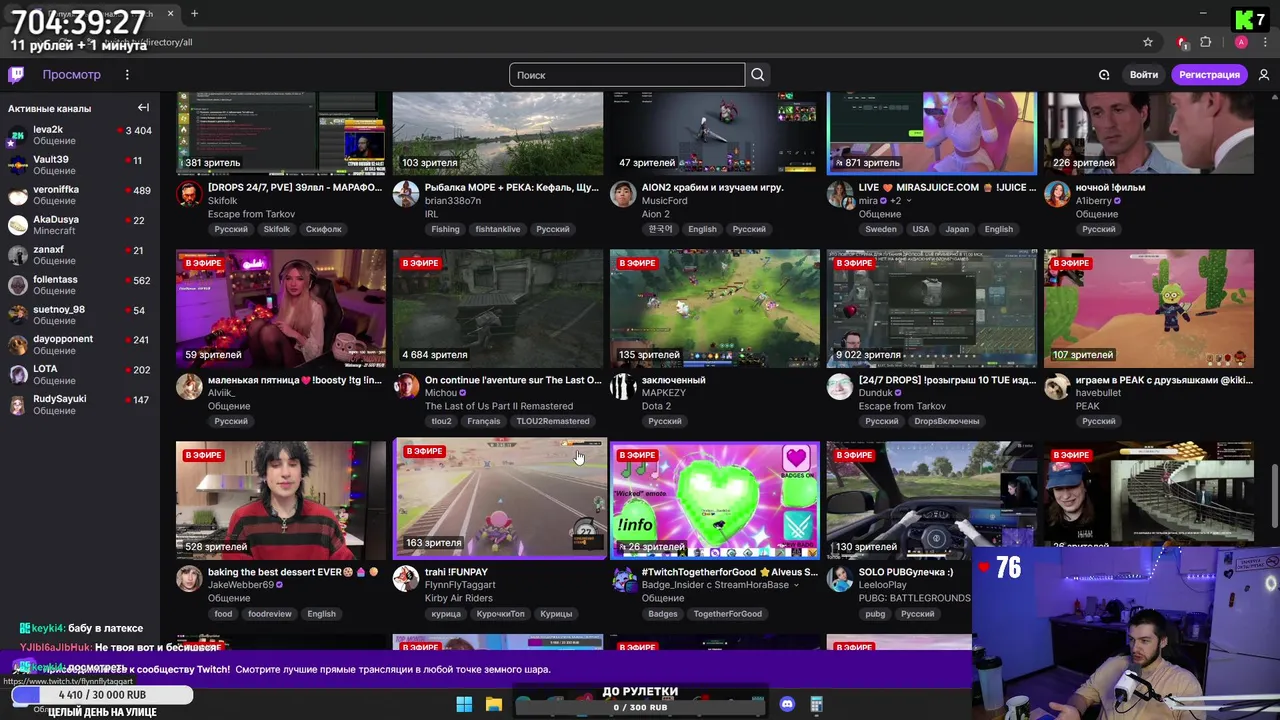Open A1iberry channel avatar

[1057, 194]
